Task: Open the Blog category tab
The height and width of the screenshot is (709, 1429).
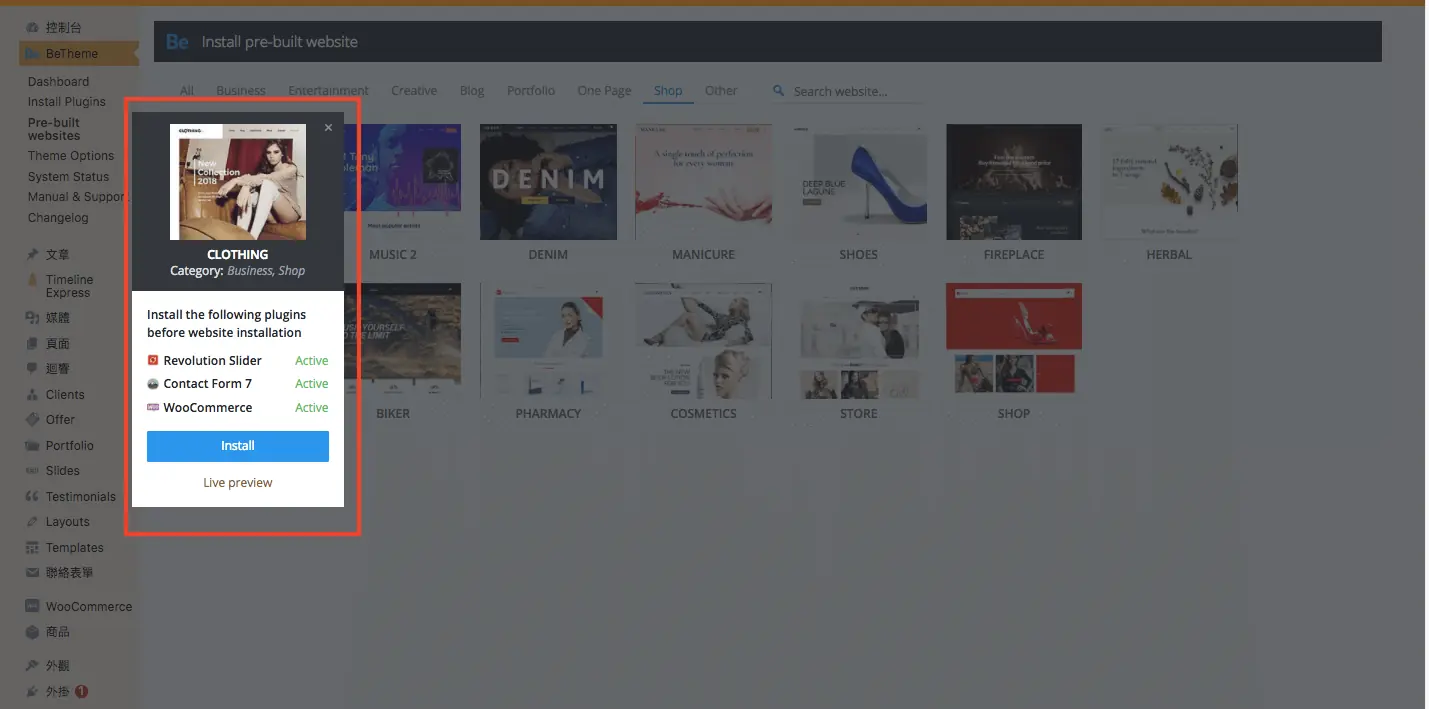Action: [x=472, y=91]
